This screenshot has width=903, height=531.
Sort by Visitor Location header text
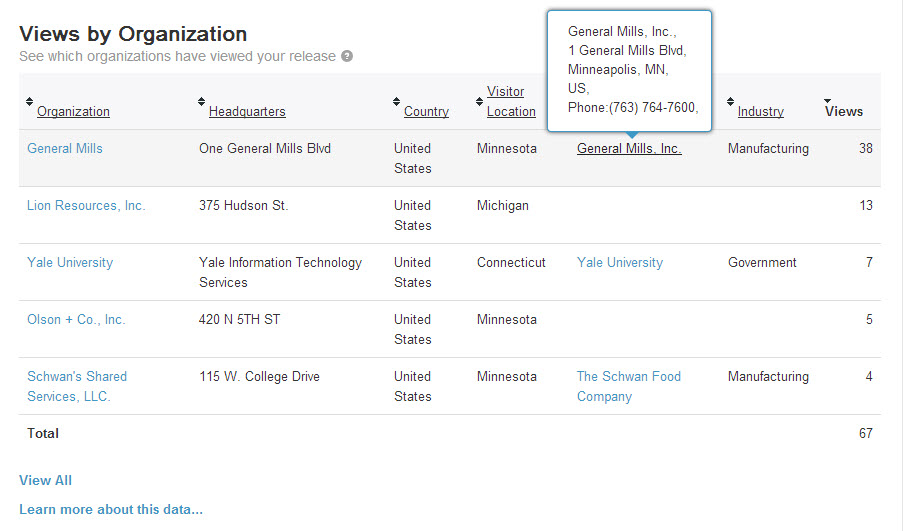click(x=511, y=102)
